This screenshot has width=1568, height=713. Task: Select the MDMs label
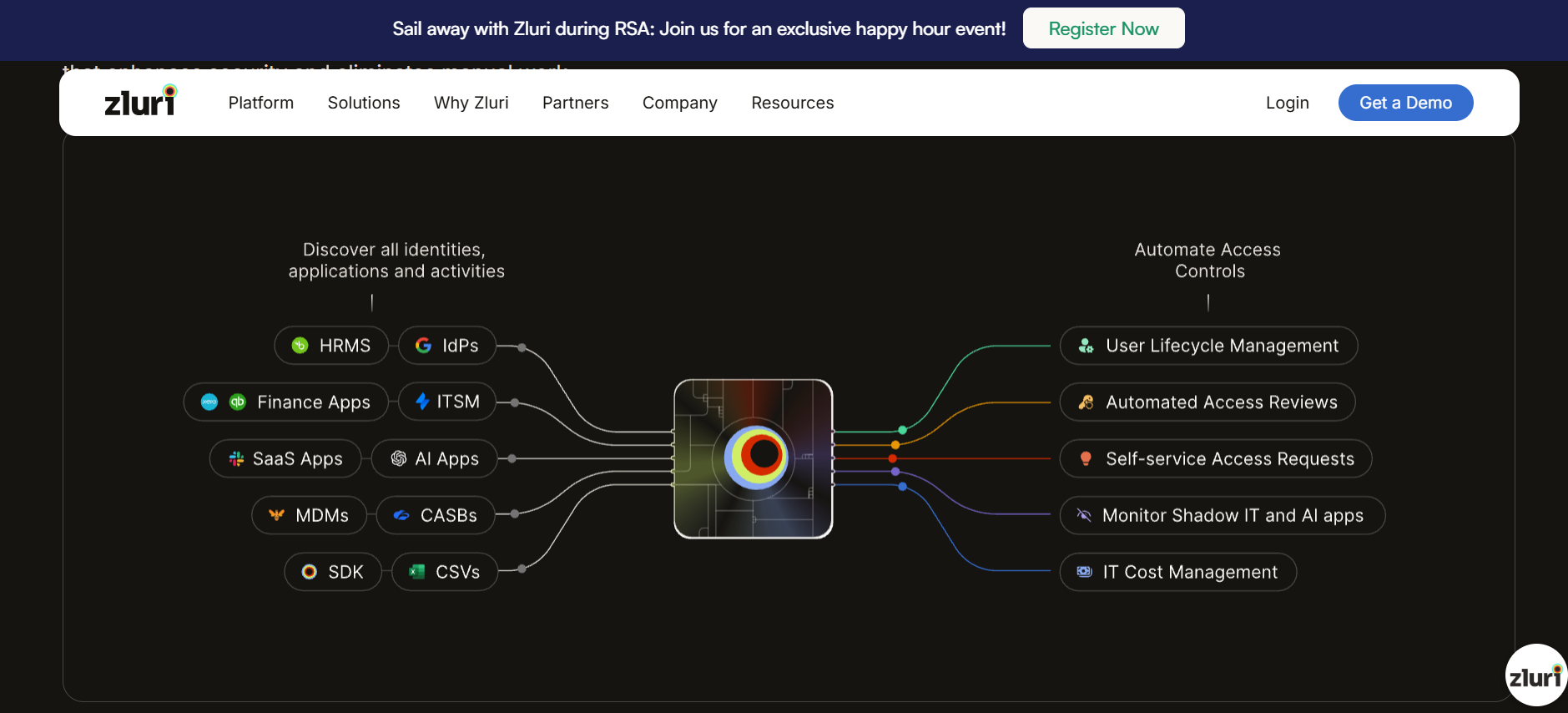tap(322, 515)
